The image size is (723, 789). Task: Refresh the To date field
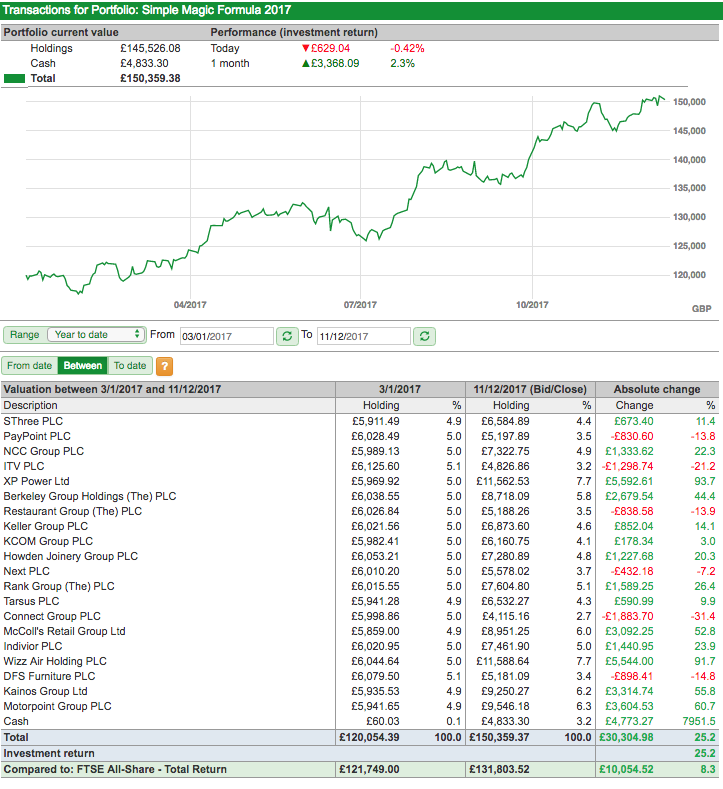tap(425, 336)
